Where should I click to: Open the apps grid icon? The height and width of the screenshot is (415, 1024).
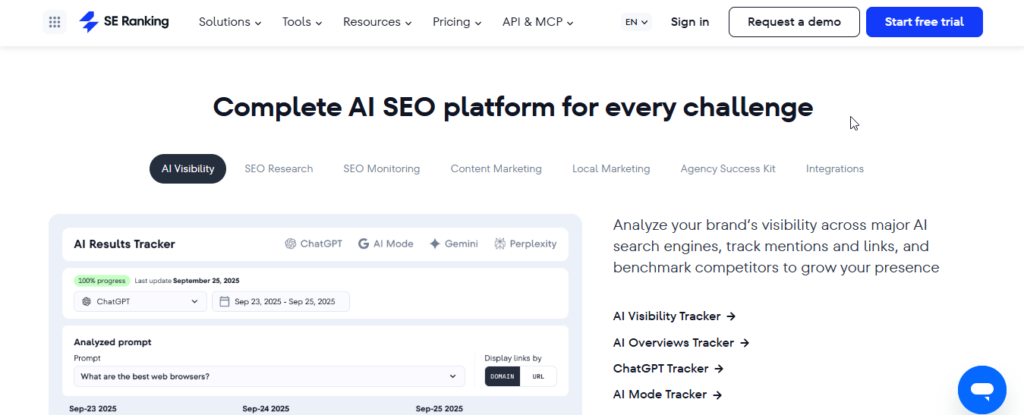coord(54,22)
